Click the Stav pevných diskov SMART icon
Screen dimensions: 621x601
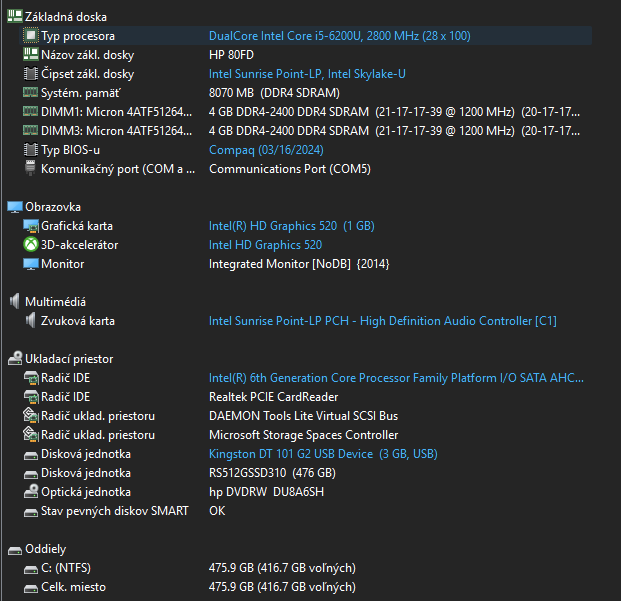pyautogui.click(x=30, y=512)
